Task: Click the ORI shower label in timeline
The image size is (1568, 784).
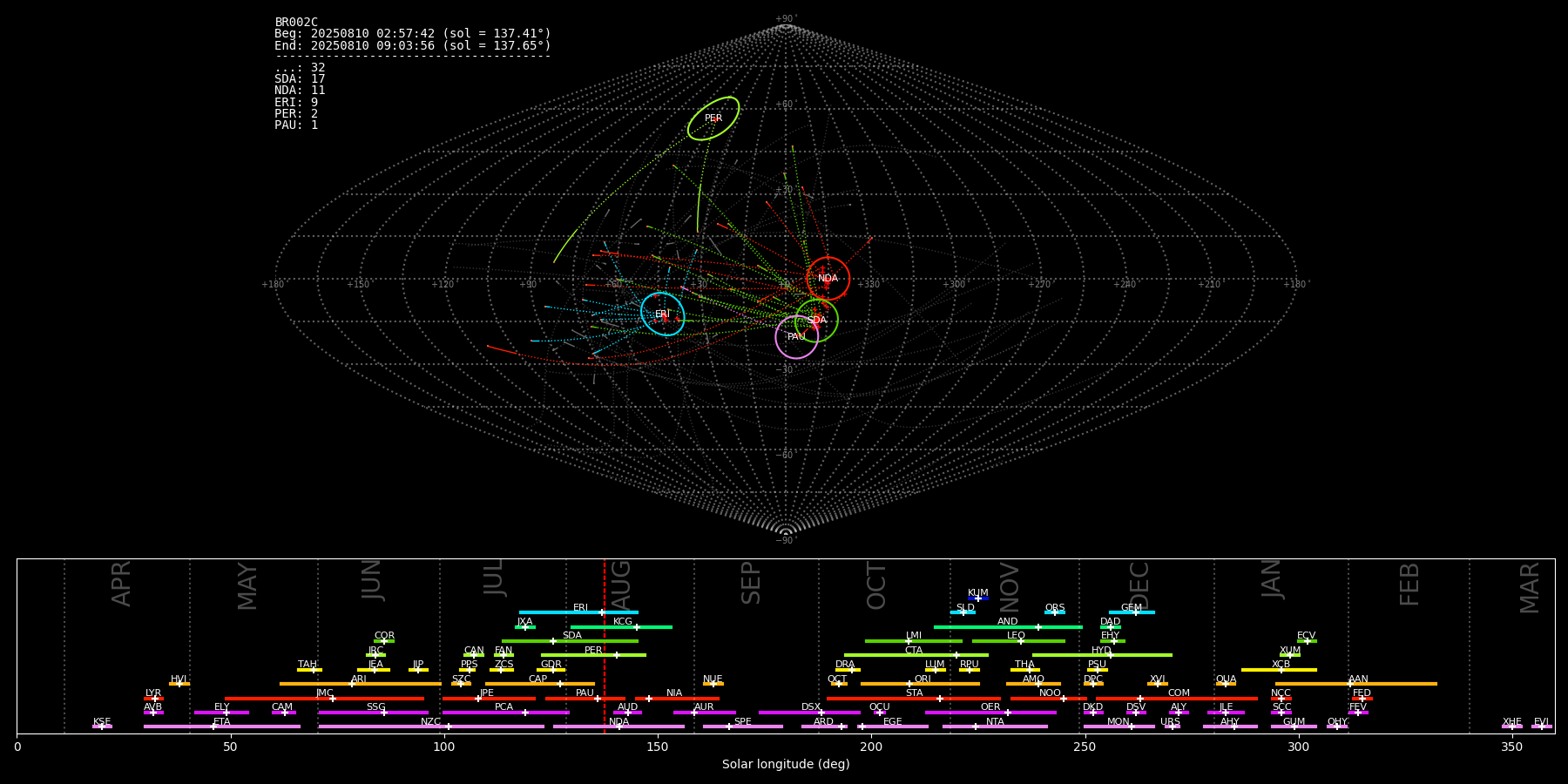Action: 923,679
